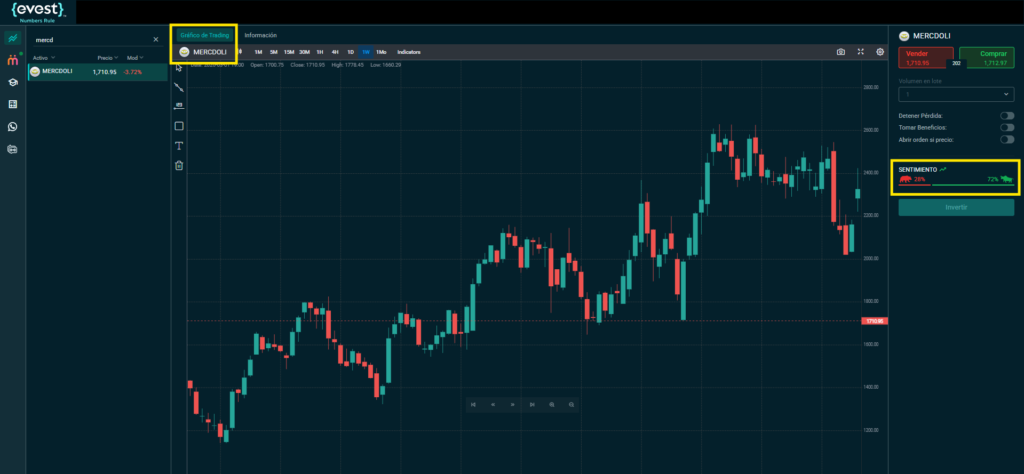Open the education graduation cap icon

tap(12, 83)
